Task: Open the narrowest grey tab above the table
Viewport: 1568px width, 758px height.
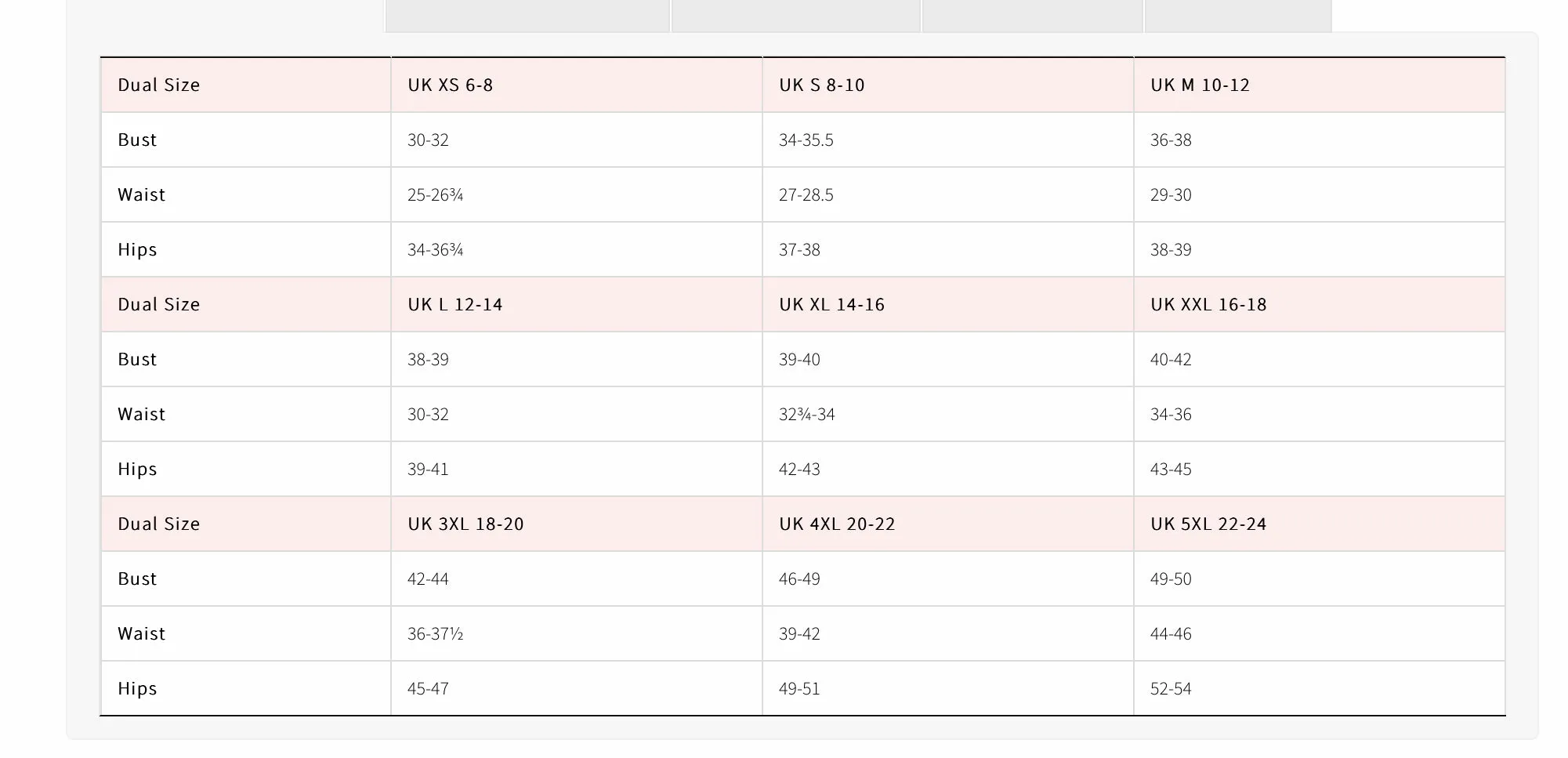Action: pyautogui.click(x=1238, y=16)
